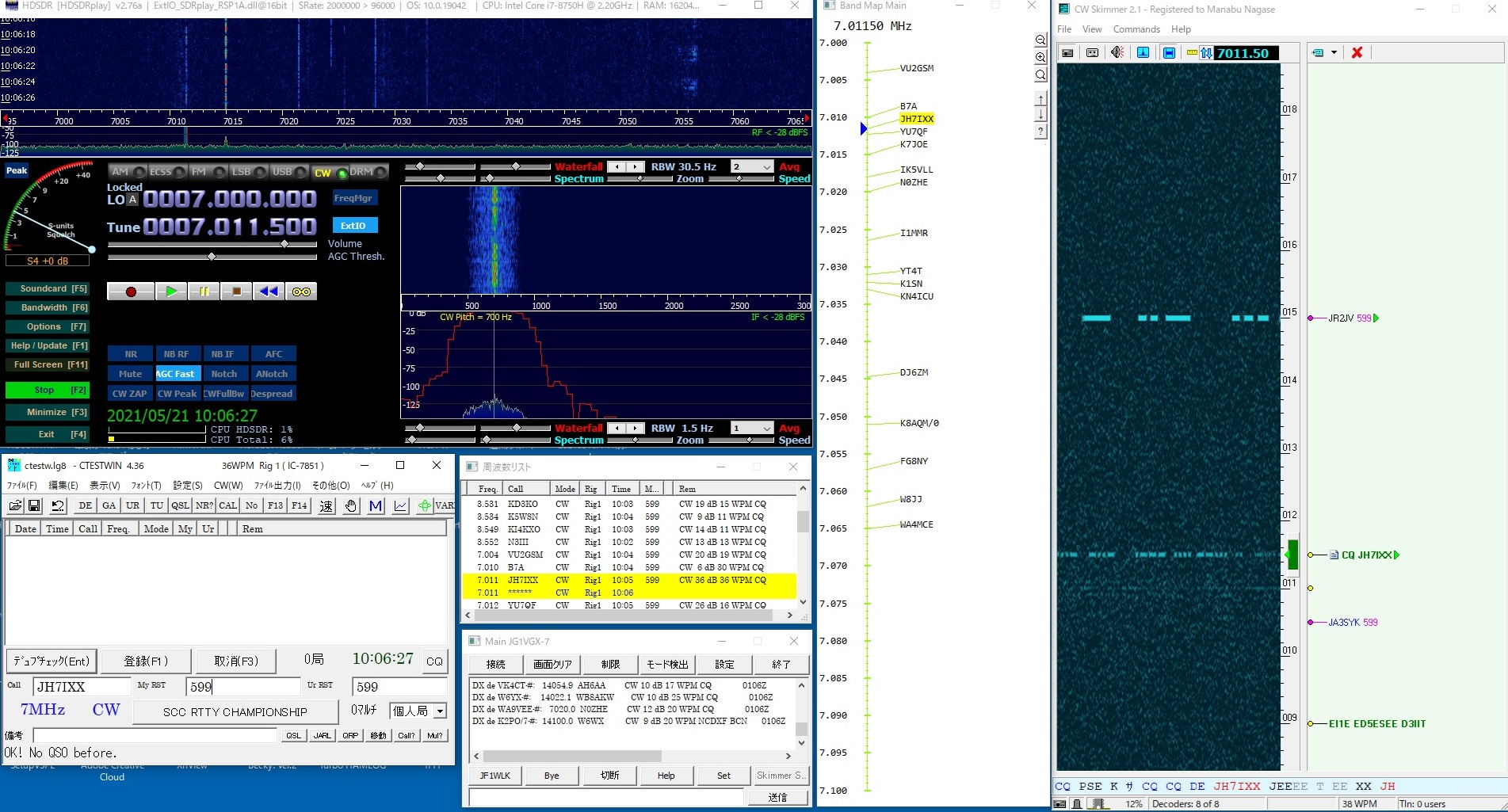Open the lower Avg dropdown showing 1

752,429
